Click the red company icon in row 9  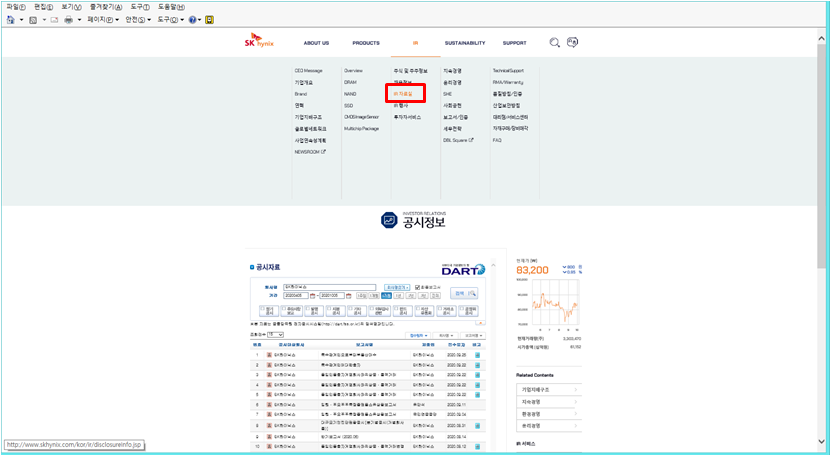[x=269, y=436]
